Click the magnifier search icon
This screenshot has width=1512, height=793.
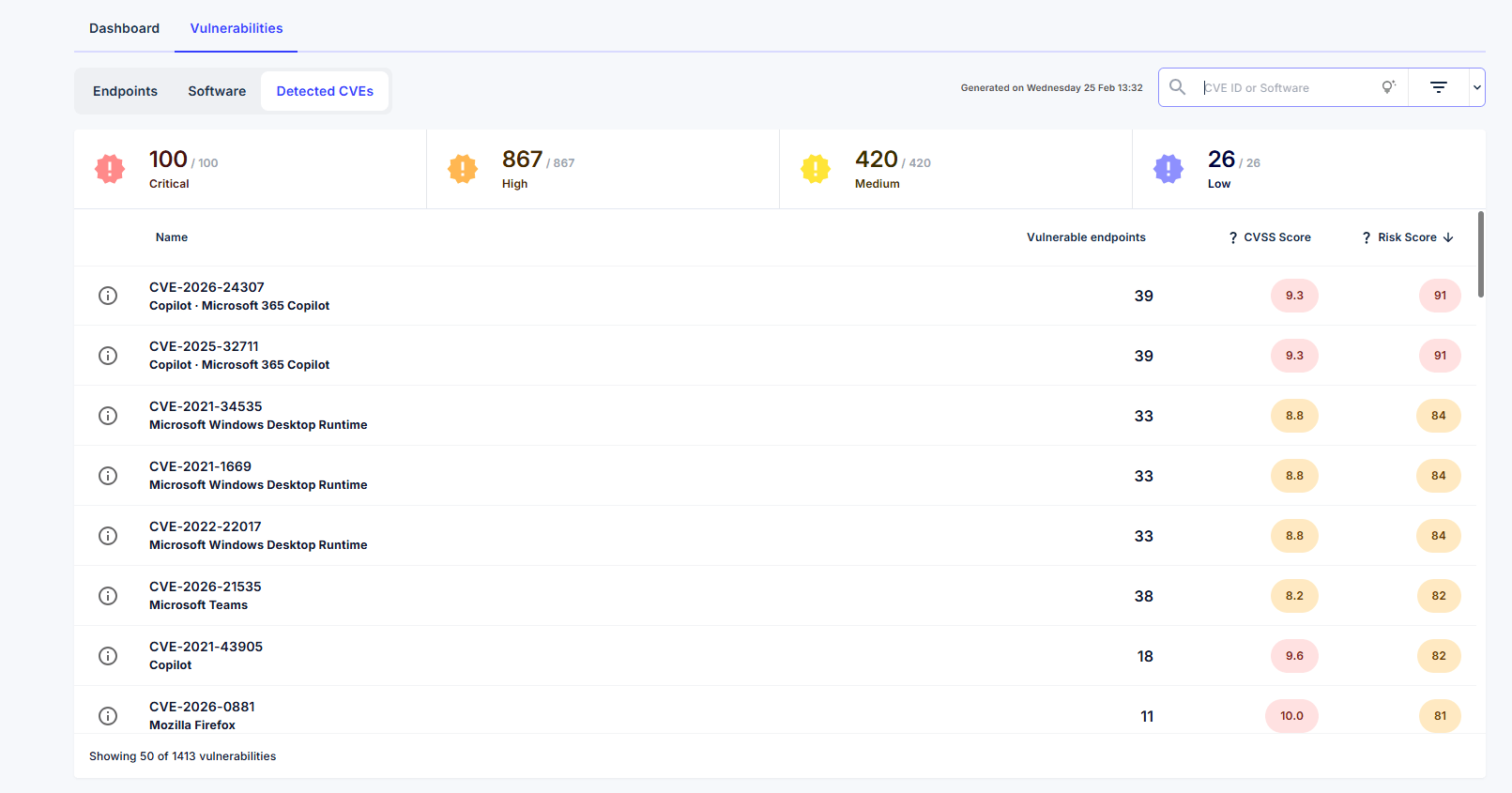[x=1177, y=87]
